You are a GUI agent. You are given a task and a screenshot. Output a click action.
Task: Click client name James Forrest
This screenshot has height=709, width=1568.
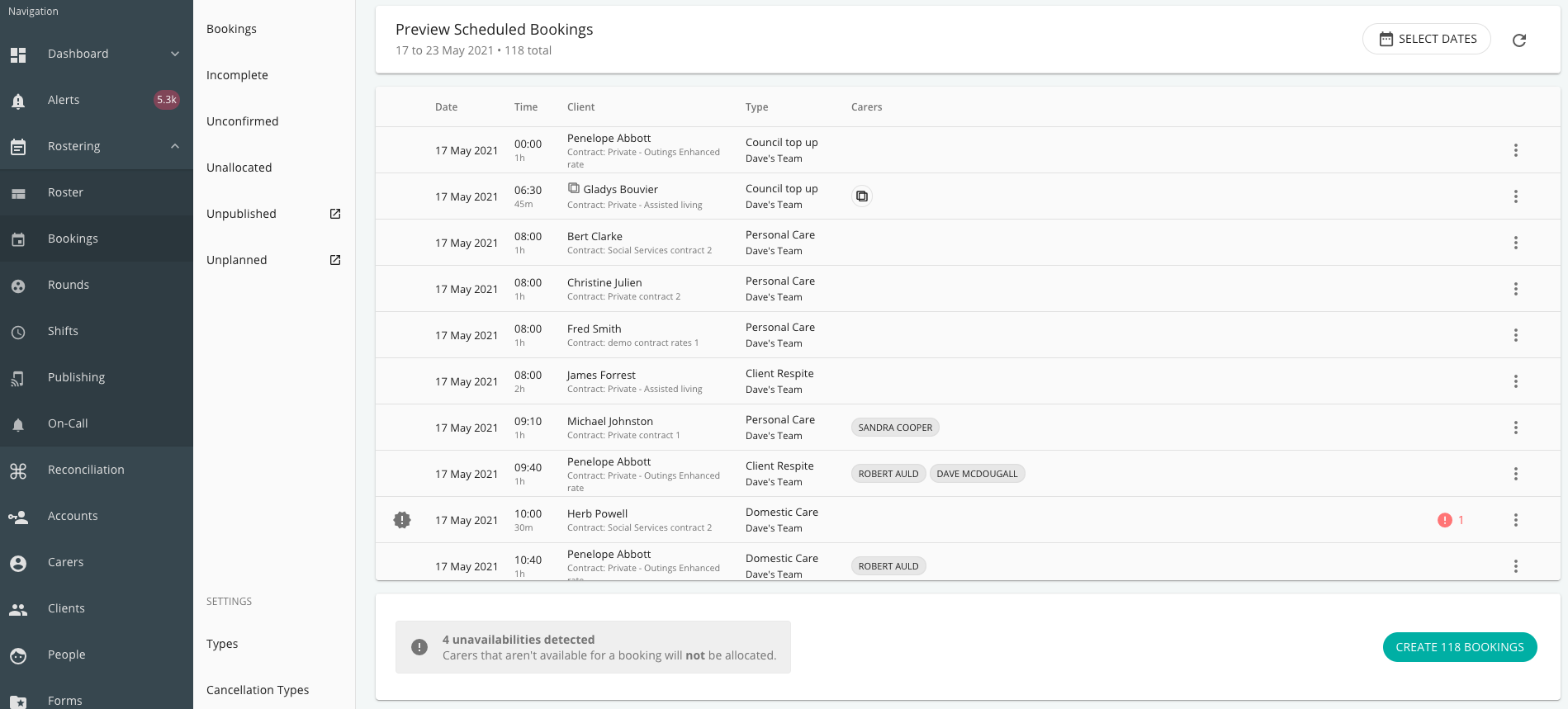click(601, 375)
